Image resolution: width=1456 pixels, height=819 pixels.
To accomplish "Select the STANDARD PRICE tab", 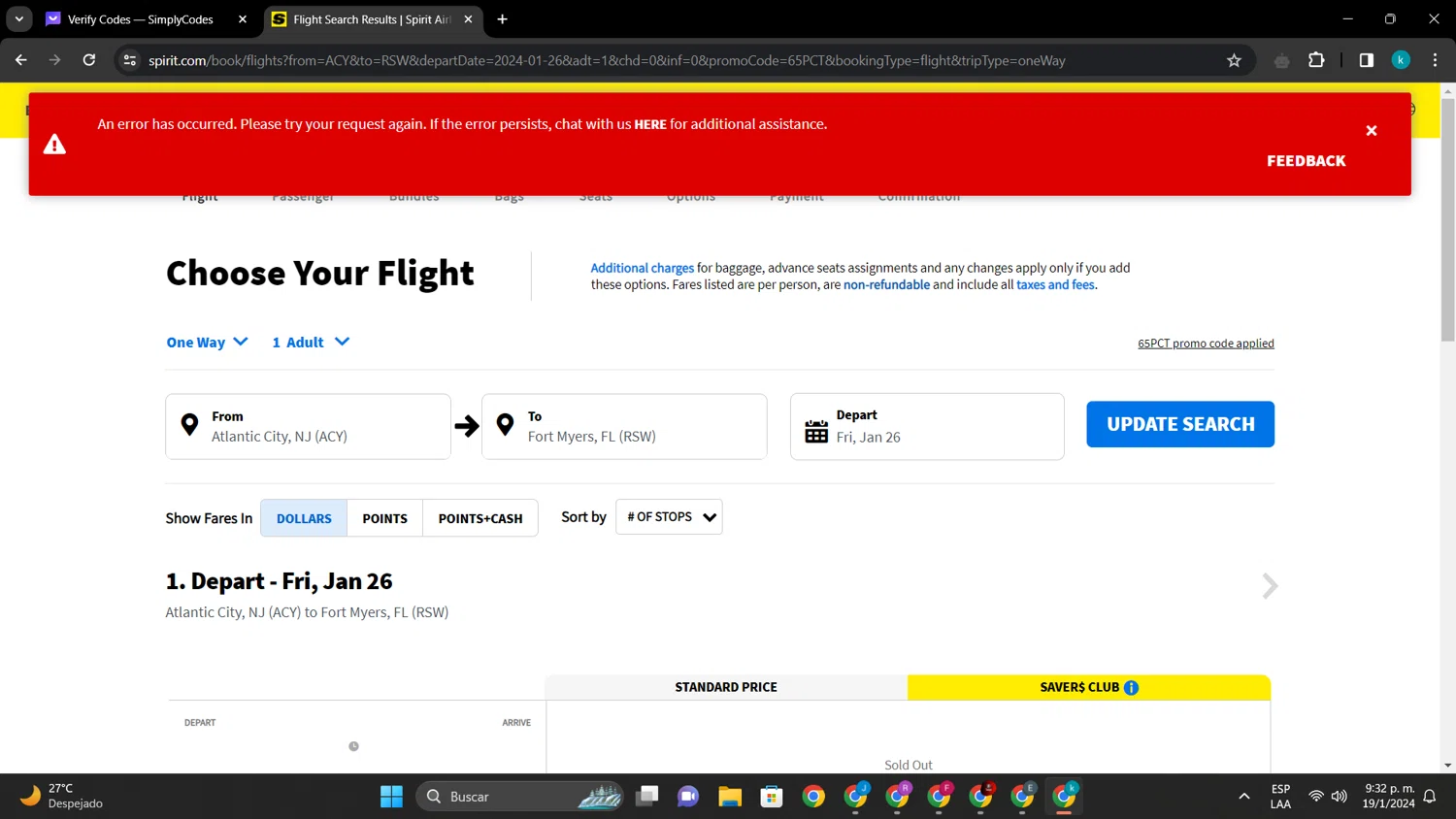I will [726, 687].
